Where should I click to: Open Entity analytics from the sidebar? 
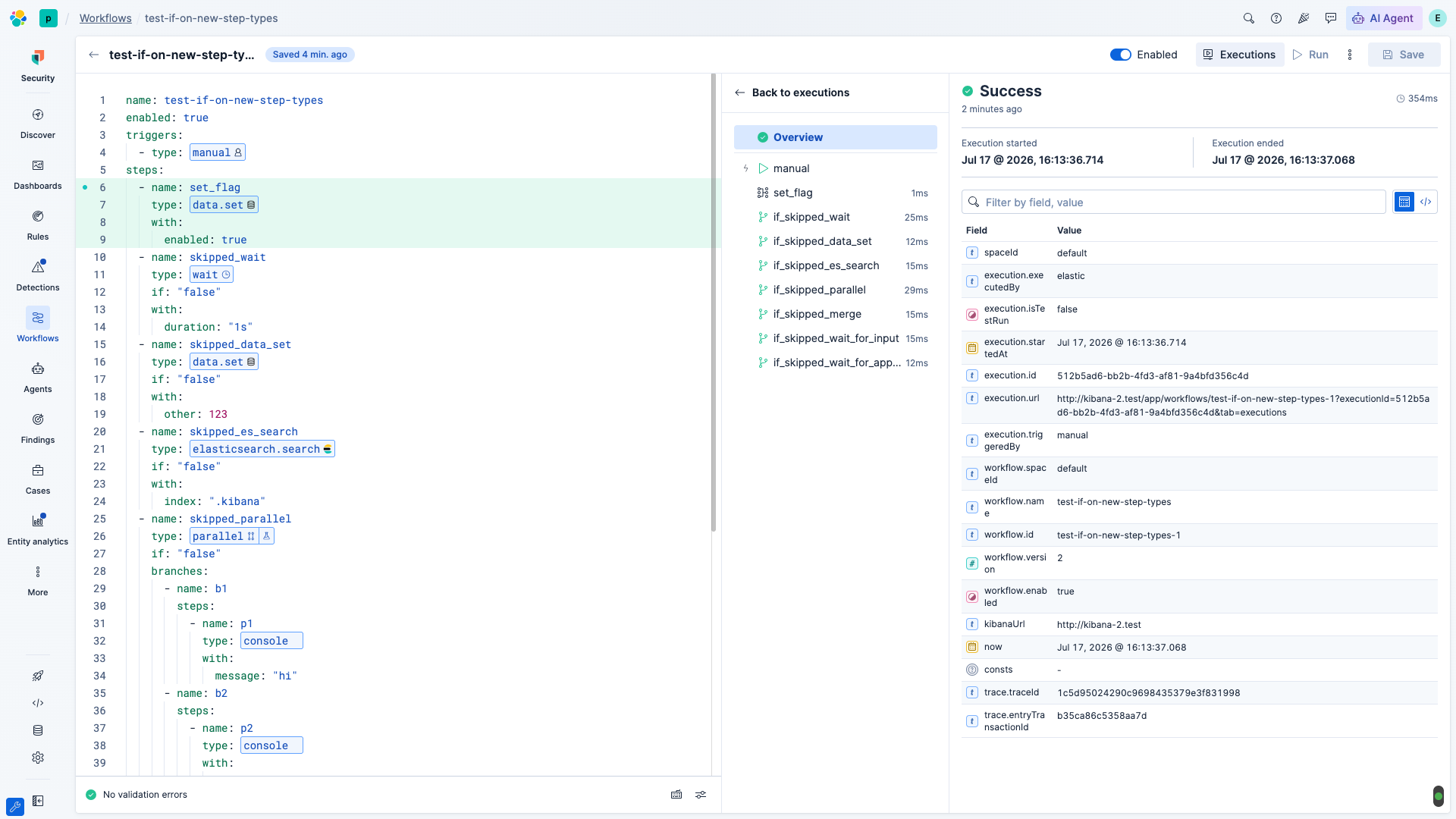(38, 529)
